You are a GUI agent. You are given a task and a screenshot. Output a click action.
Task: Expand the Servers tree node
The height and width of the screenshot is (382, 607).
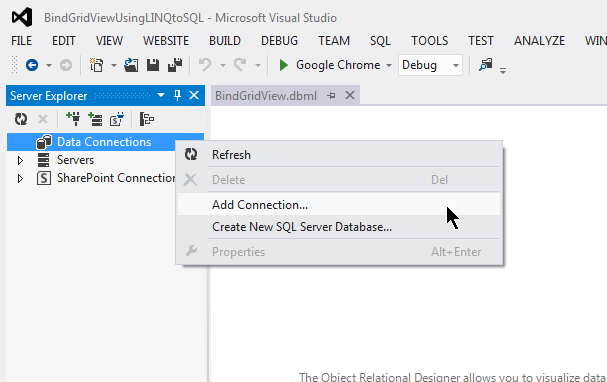[20, 160]
